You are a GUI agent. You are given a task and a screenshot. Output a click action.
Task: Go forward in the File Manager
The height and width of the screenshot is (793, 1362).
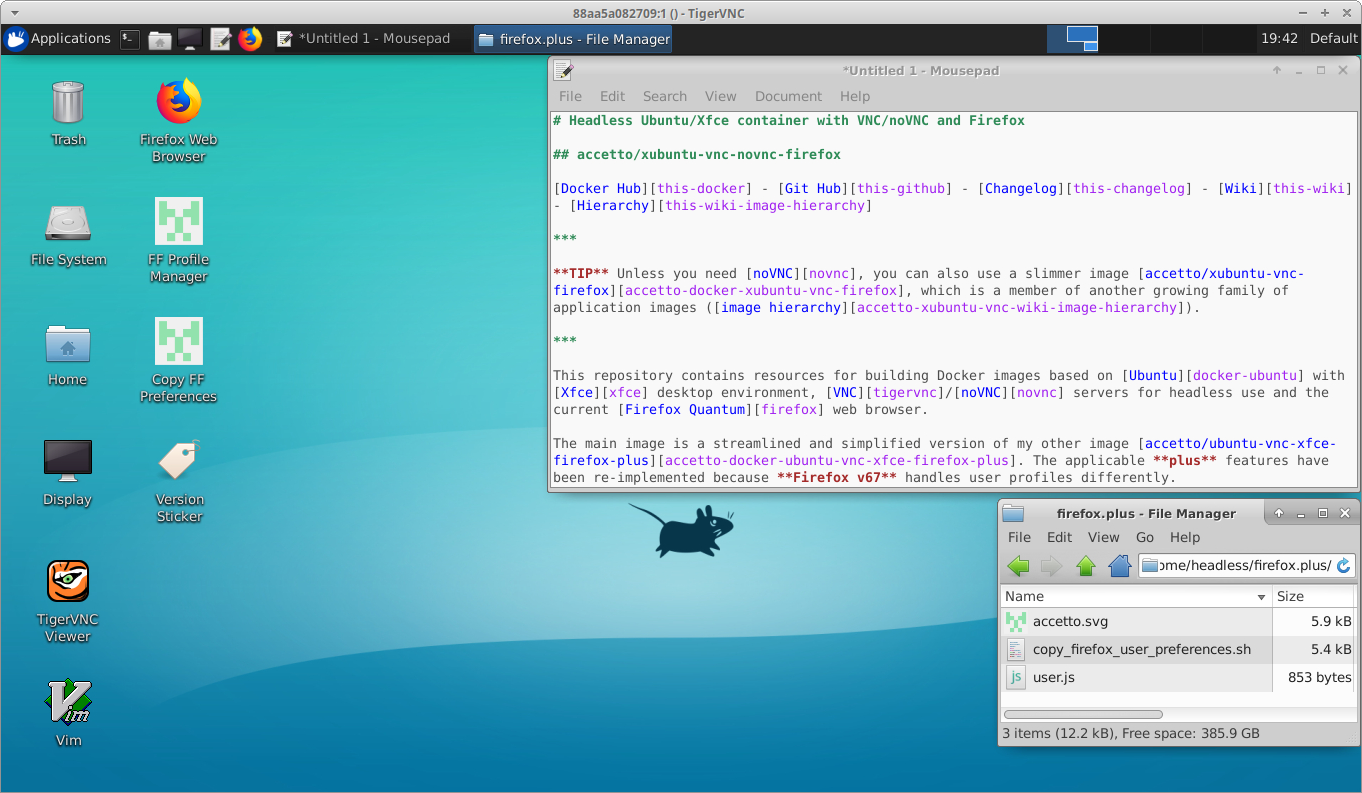[1051, 566]
